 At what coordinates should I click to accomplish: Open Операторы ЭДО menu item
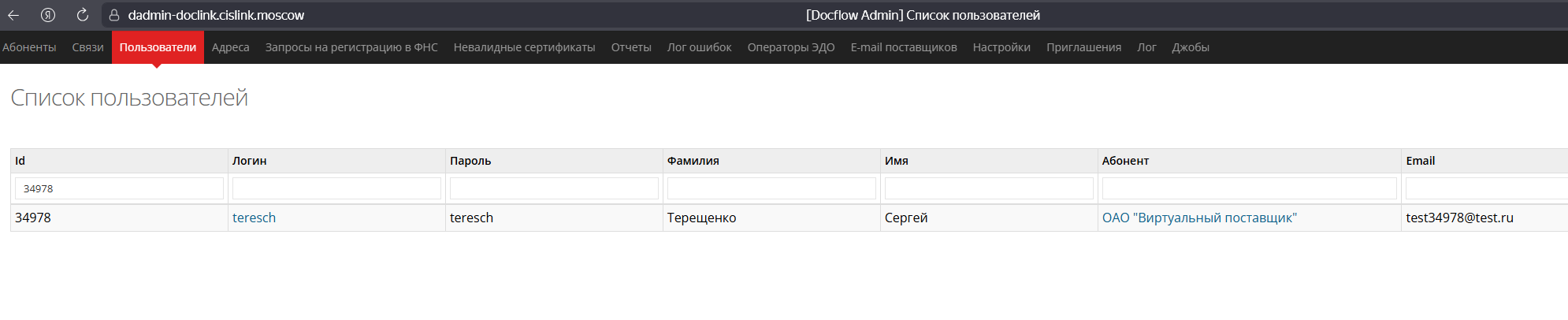(790, 47)
